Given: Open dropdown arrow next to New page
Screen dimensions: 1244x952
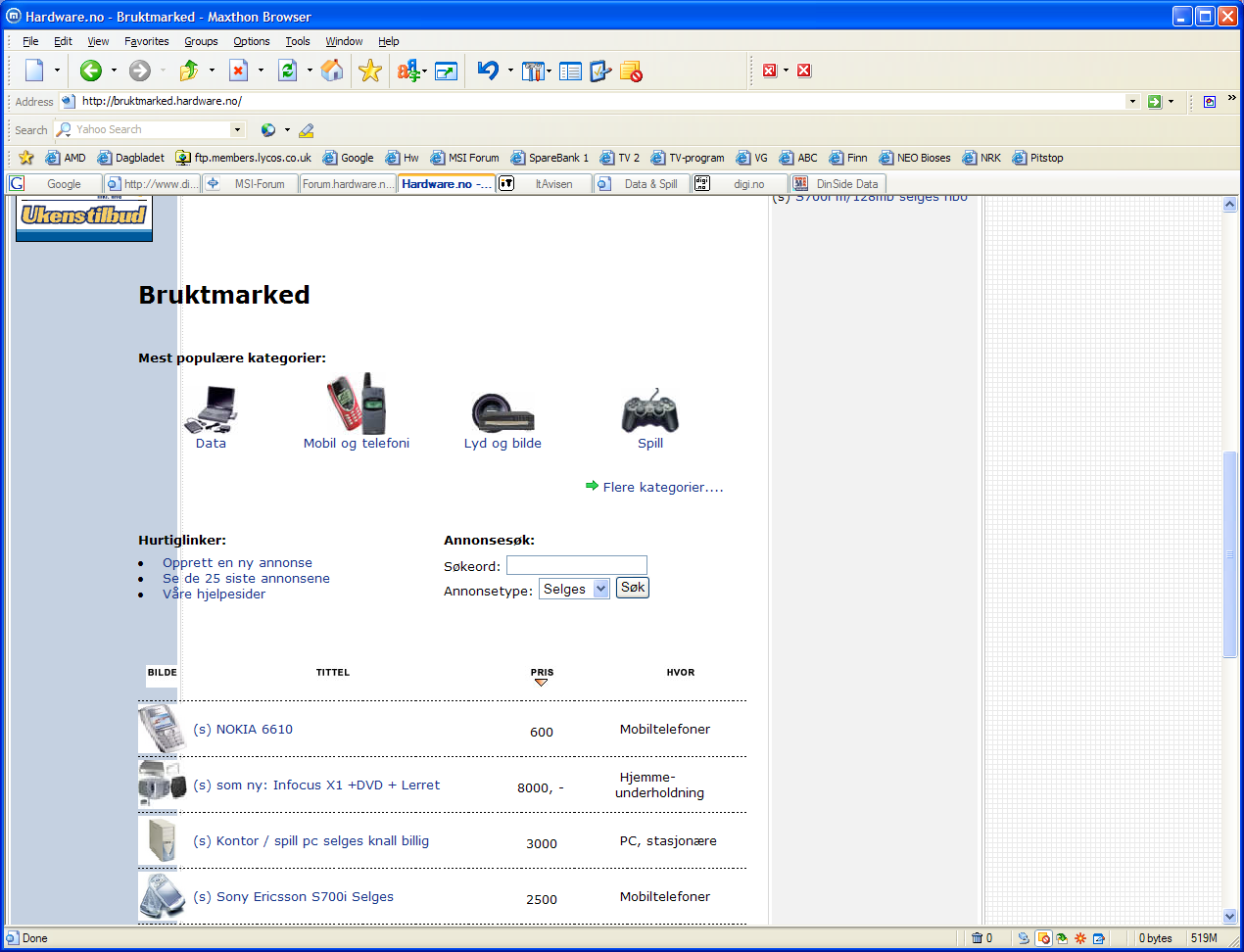Looking at the screenshot, I should pyautogui.click(x=57, y=71).
